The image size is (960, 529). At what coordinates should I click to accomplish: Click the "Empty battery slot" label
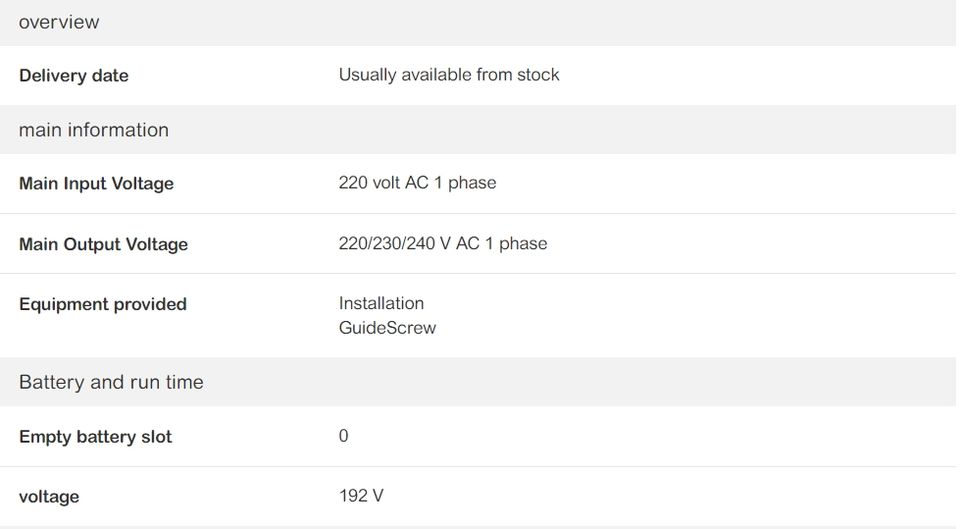[x=95, y=437]
